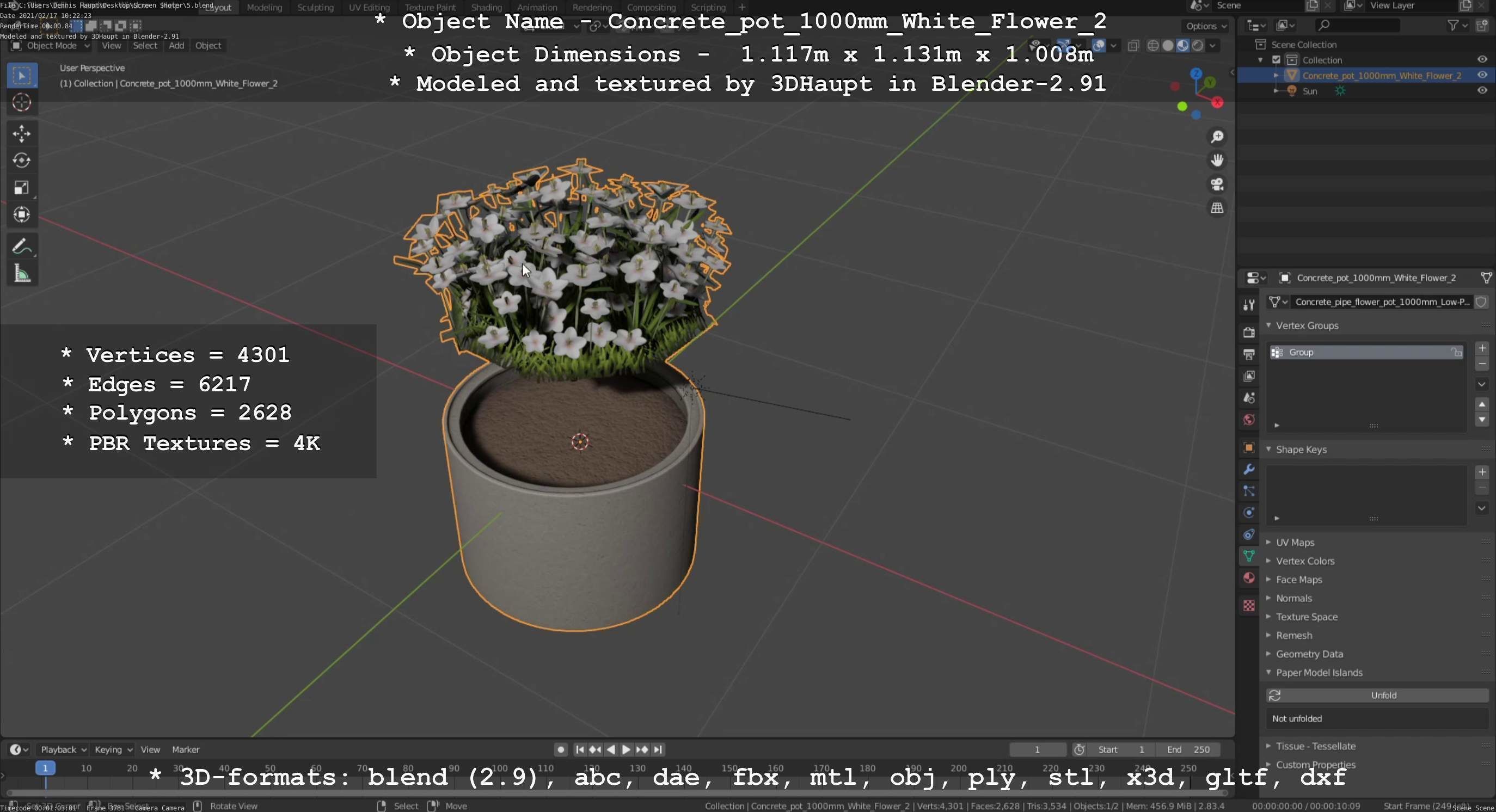Activate the Cursor tool
This screenshot has height=812, width=1496.
(22, 103)
